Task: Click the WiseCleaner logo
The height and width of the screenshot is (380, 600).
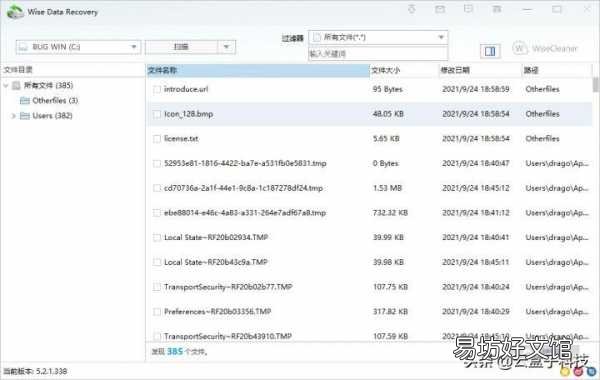Action: tap(520, 49)
